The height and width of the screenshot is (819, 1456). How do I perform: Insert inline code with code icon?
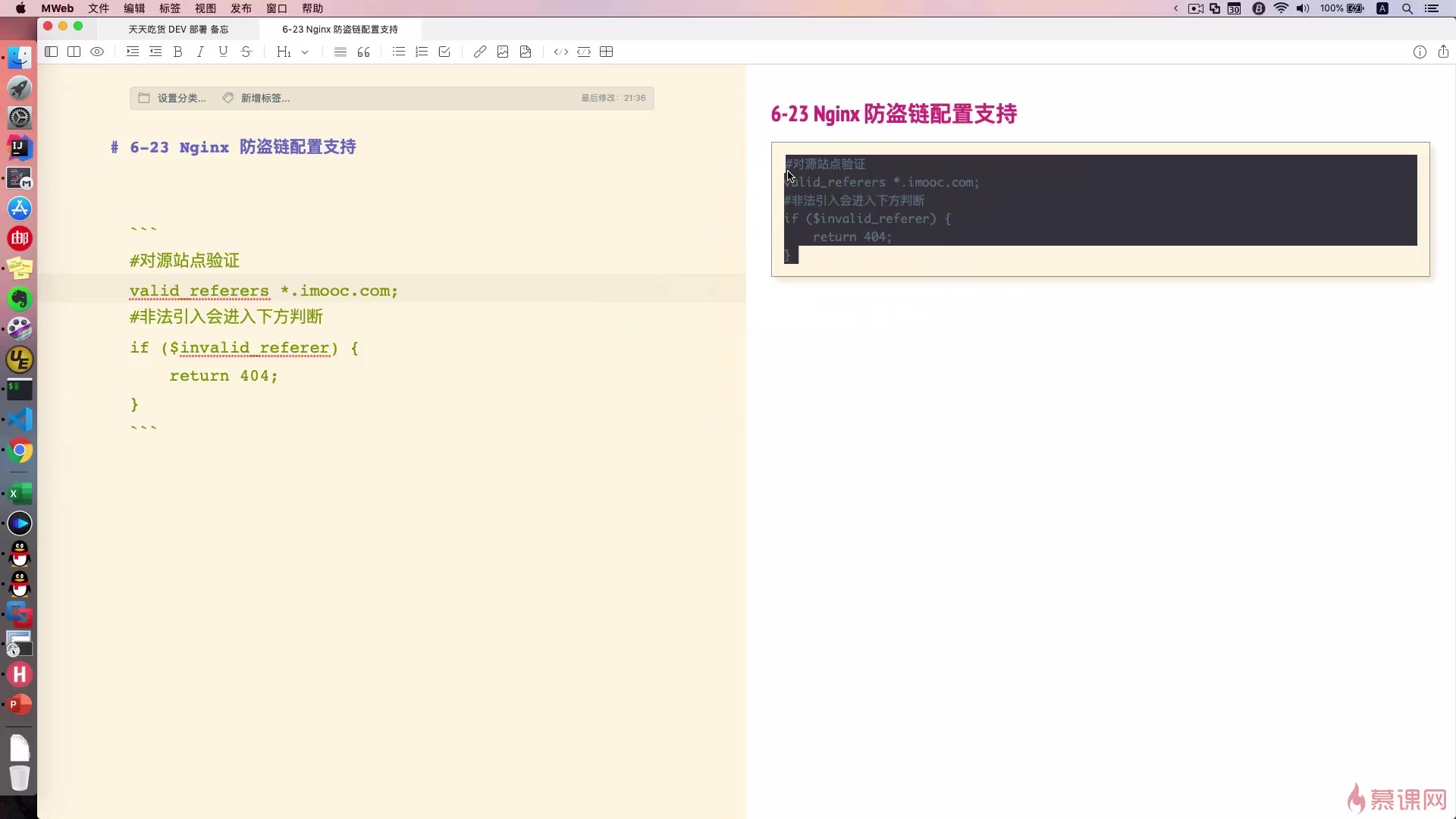(x=560, y=52)
